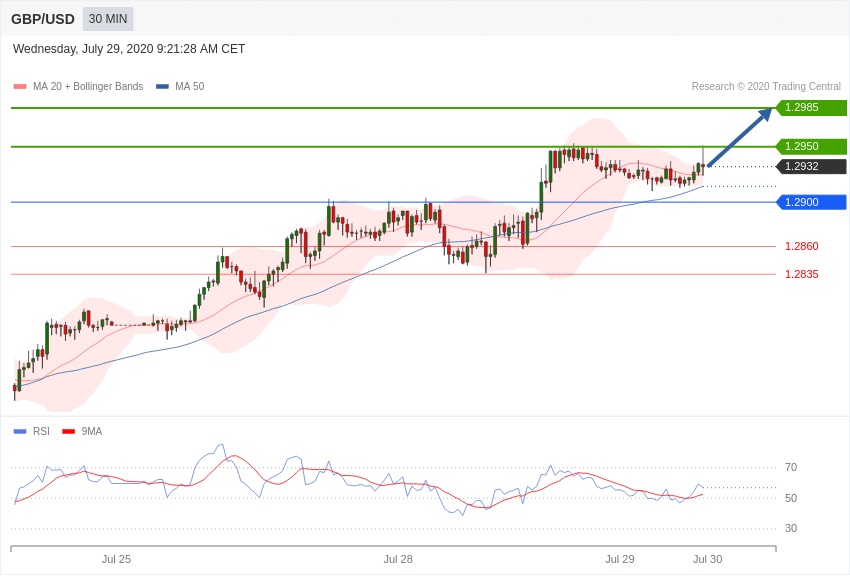This screenshot has width=850, height=576.
Task: Click the 1.2860 support level label
Action: click(802, 246)
